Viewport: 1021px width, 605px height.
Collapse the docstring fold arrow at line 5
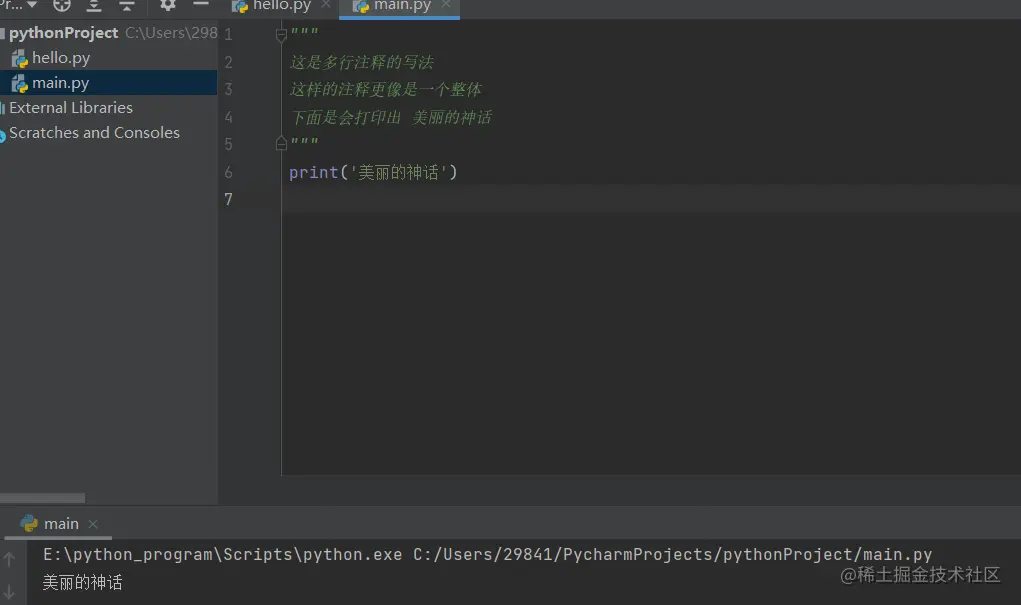[x=281, y=143]
